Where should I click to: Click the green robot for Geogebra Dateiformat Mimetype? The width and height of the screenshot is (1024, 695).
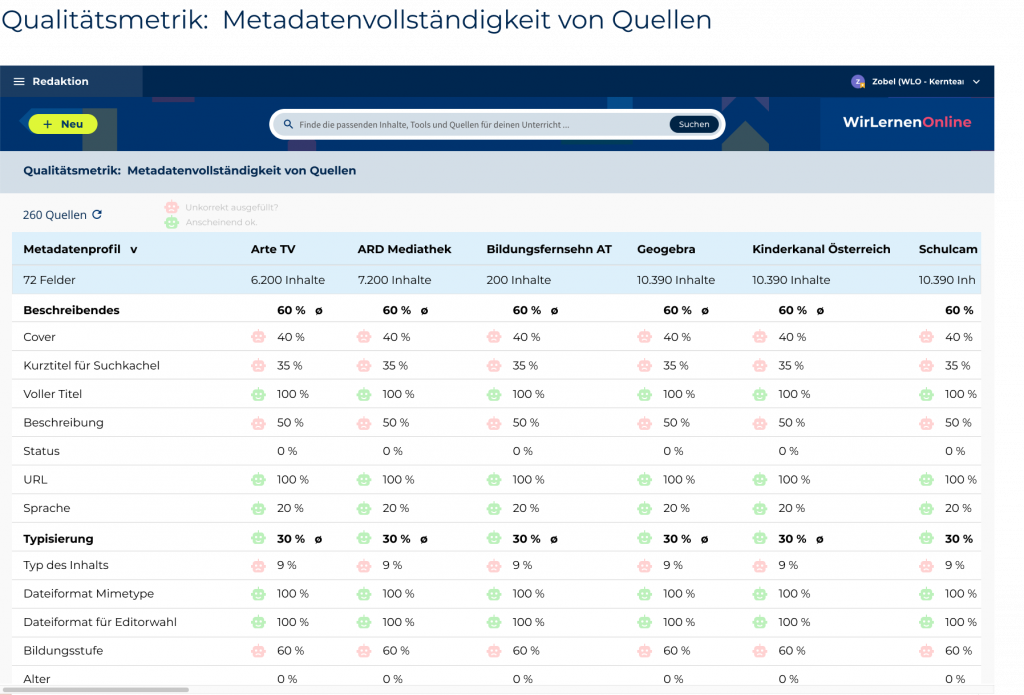pos(645,594)
